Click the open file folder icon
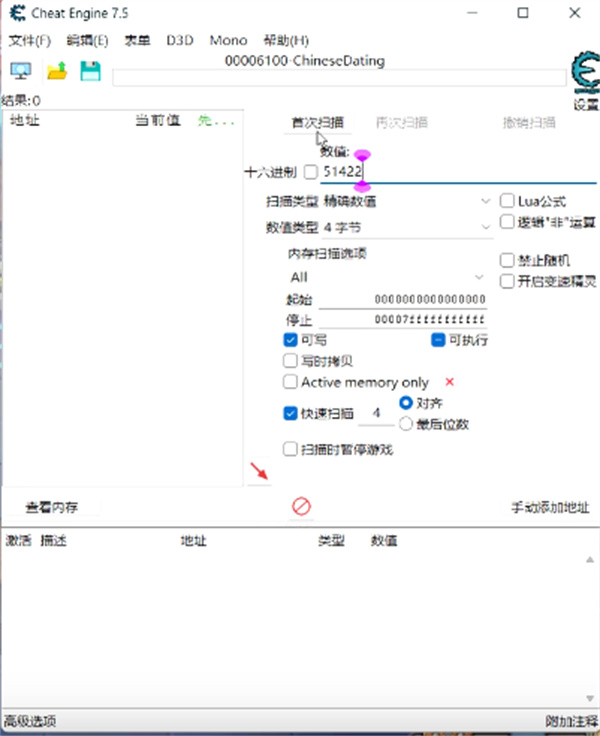Image resolution: width=600 pixels, height=736 pixels. coord(56,71)
